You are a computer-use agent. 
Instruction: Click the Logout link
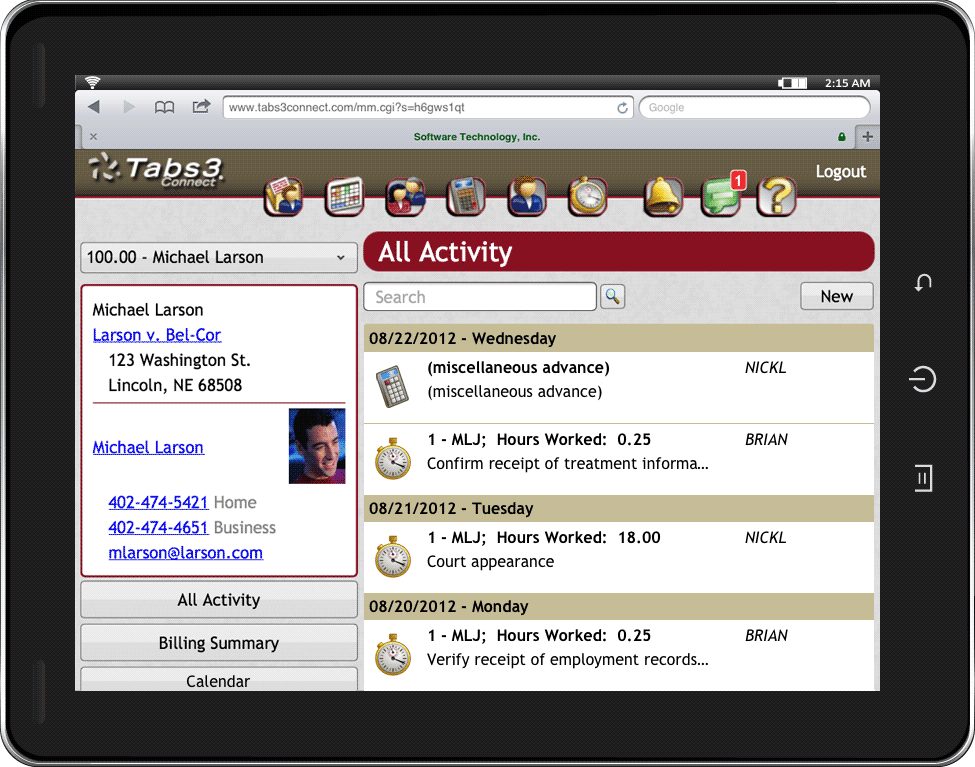841,172
